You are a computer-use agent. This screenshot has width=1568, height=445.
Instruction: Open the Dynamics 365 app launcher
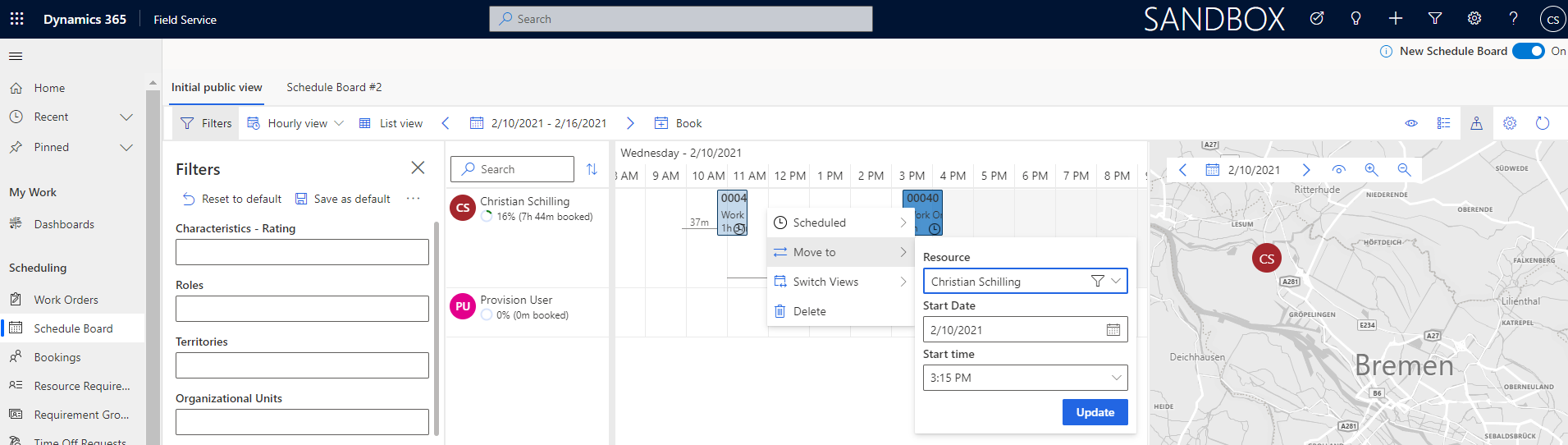16,19
